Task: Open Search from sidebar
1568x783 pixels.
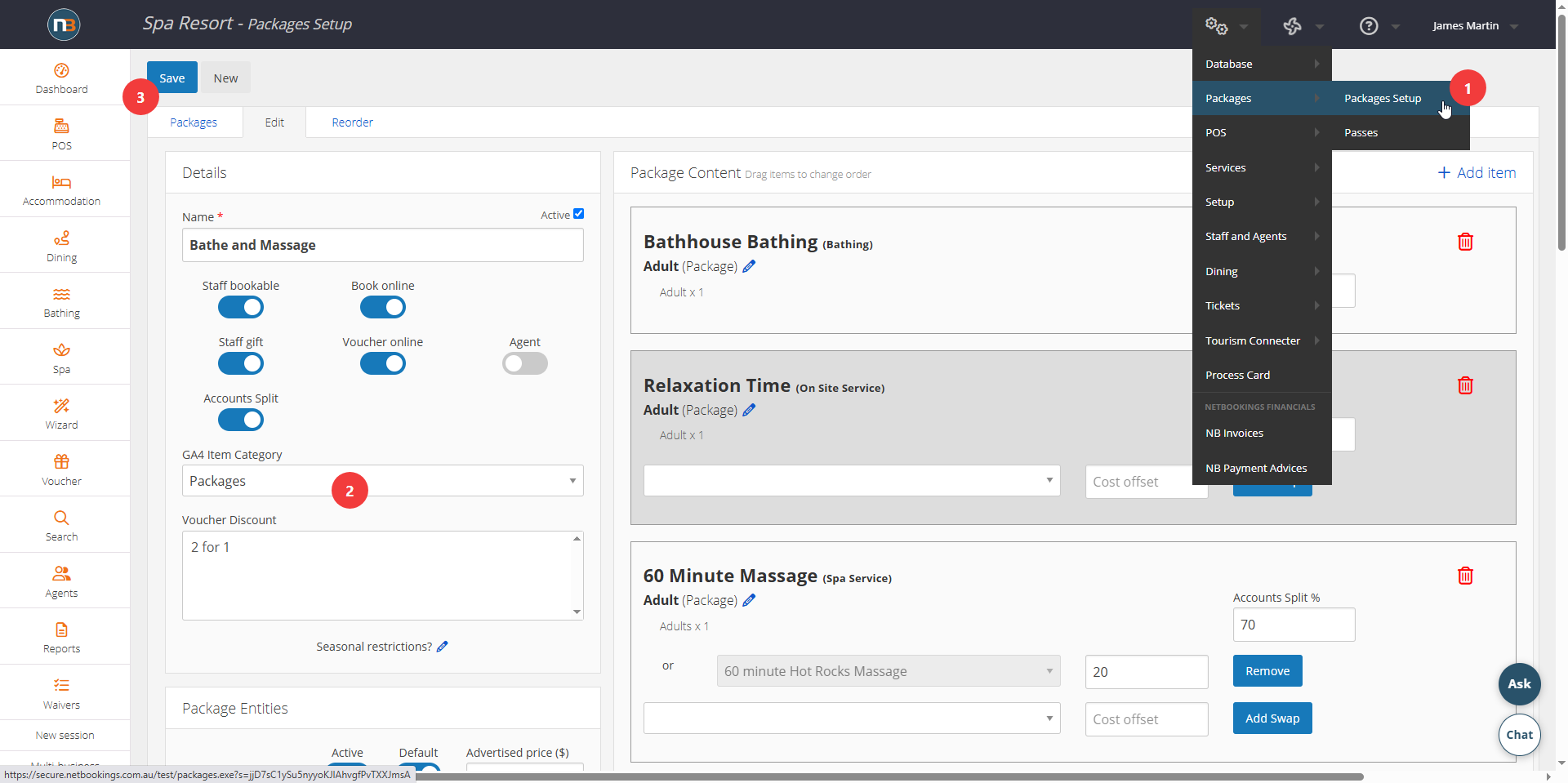Action: click(61, 526)
